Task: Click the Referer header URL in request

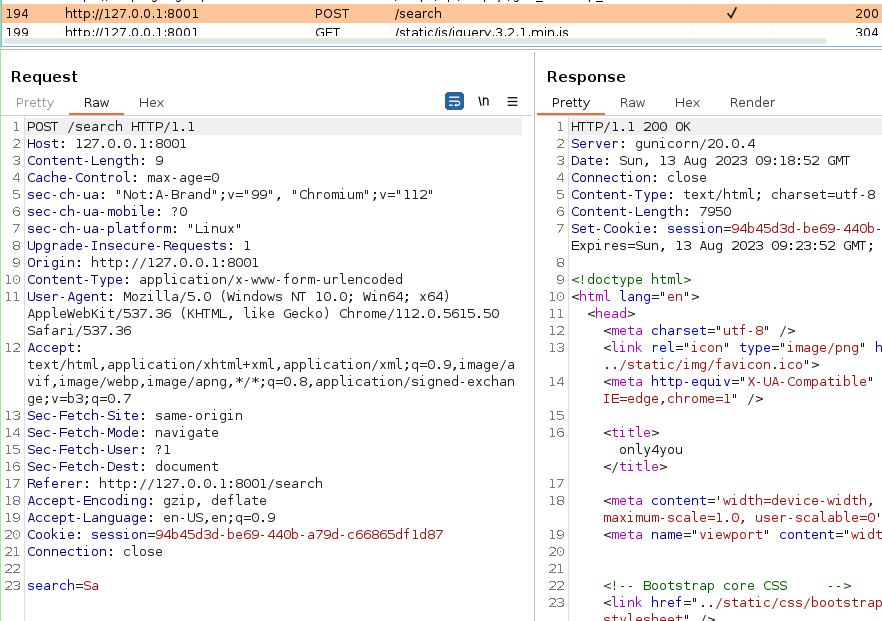Action: [x=210, y=483]
